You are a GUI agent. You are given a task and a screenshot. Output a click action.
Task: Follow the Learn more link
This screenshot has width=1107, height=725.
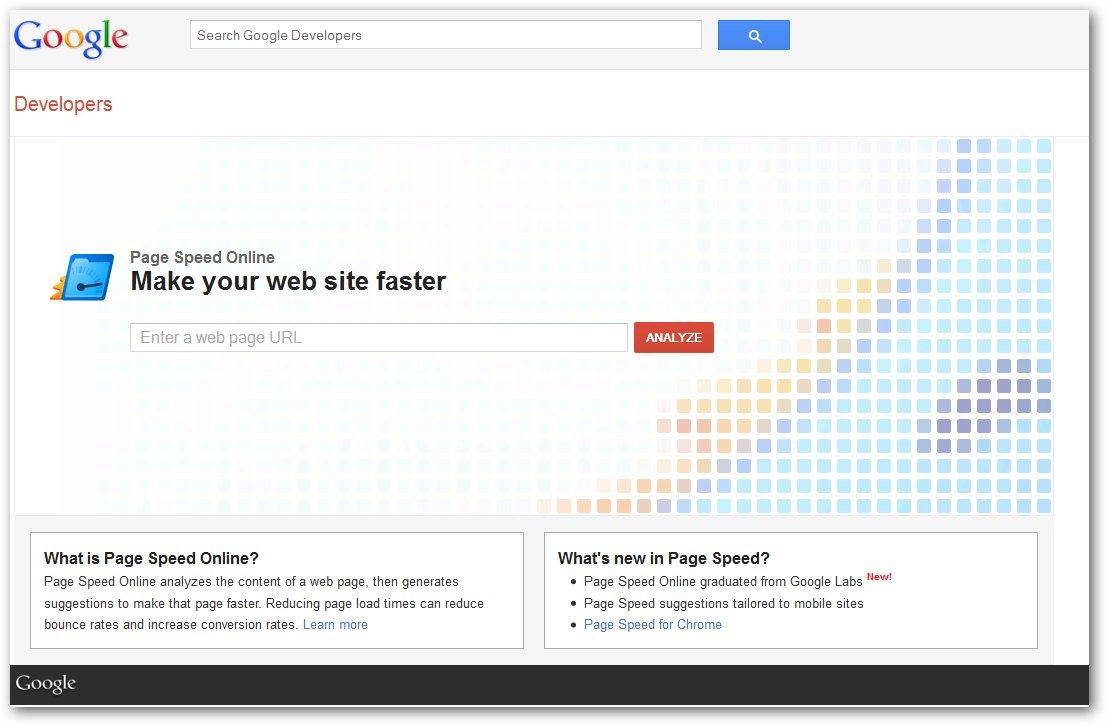[x=335, y=624]
